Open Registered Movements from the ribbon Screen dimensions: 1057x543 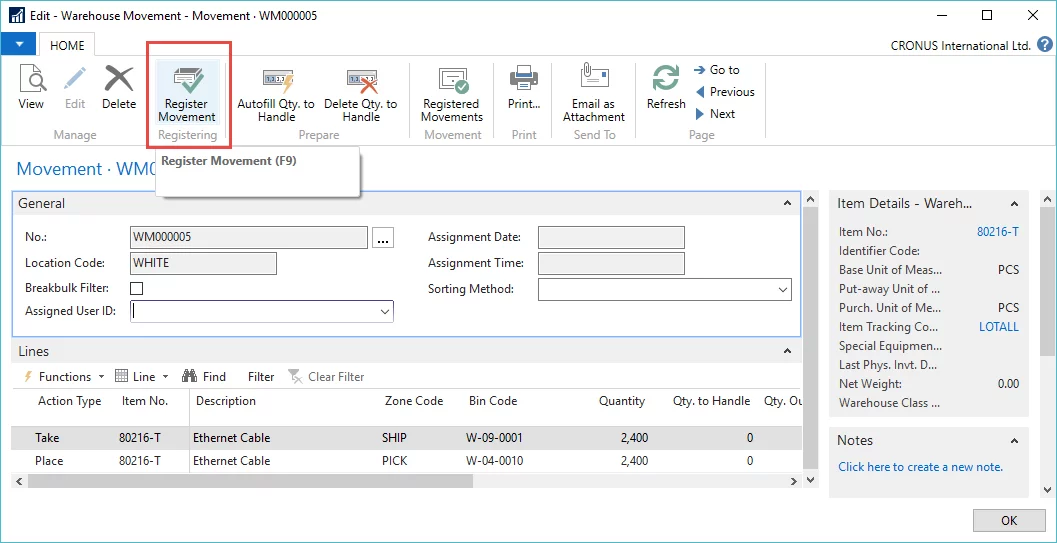click(x=452, y=82)
